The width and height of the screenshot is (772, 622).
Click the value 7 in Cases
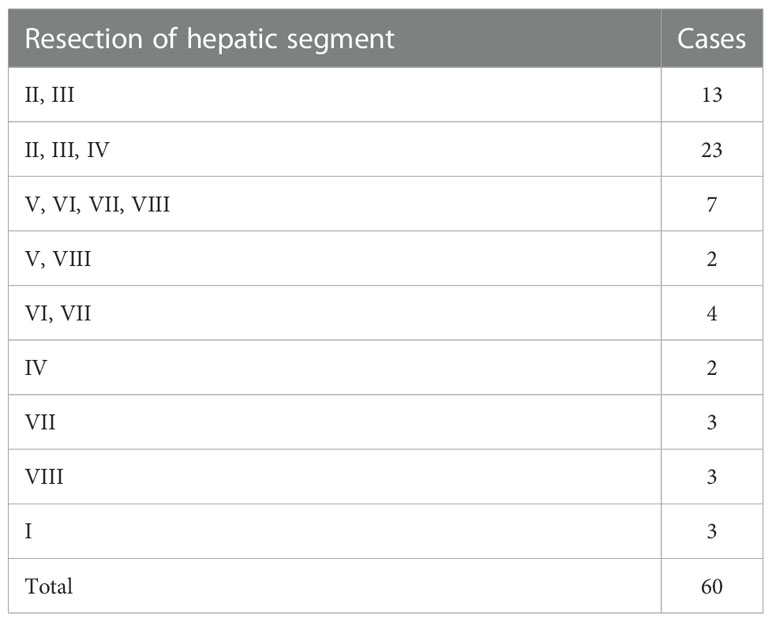tap(711, 204)
